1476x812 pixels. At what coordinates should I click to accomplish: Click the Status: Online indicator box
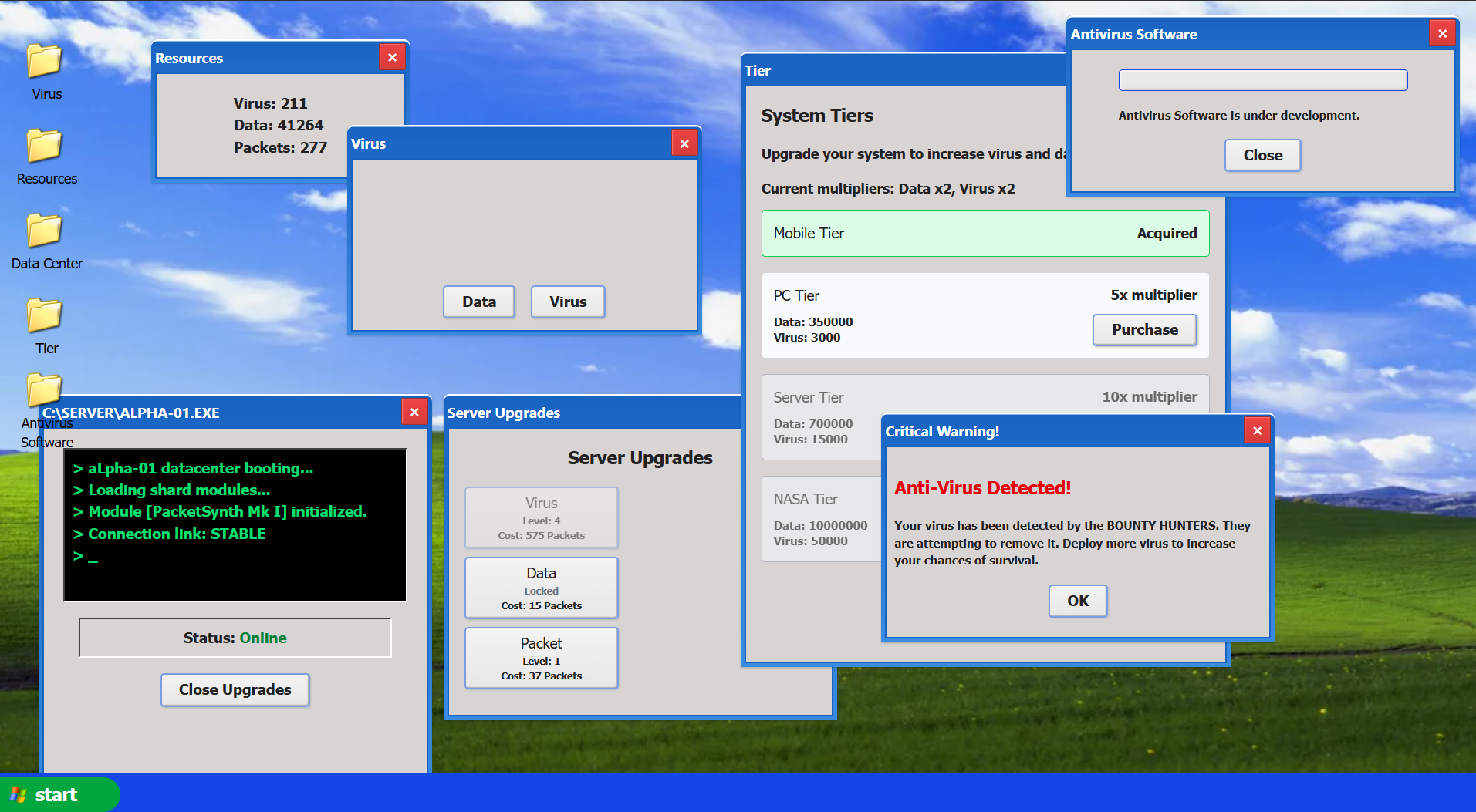click(x=235, y=638)
